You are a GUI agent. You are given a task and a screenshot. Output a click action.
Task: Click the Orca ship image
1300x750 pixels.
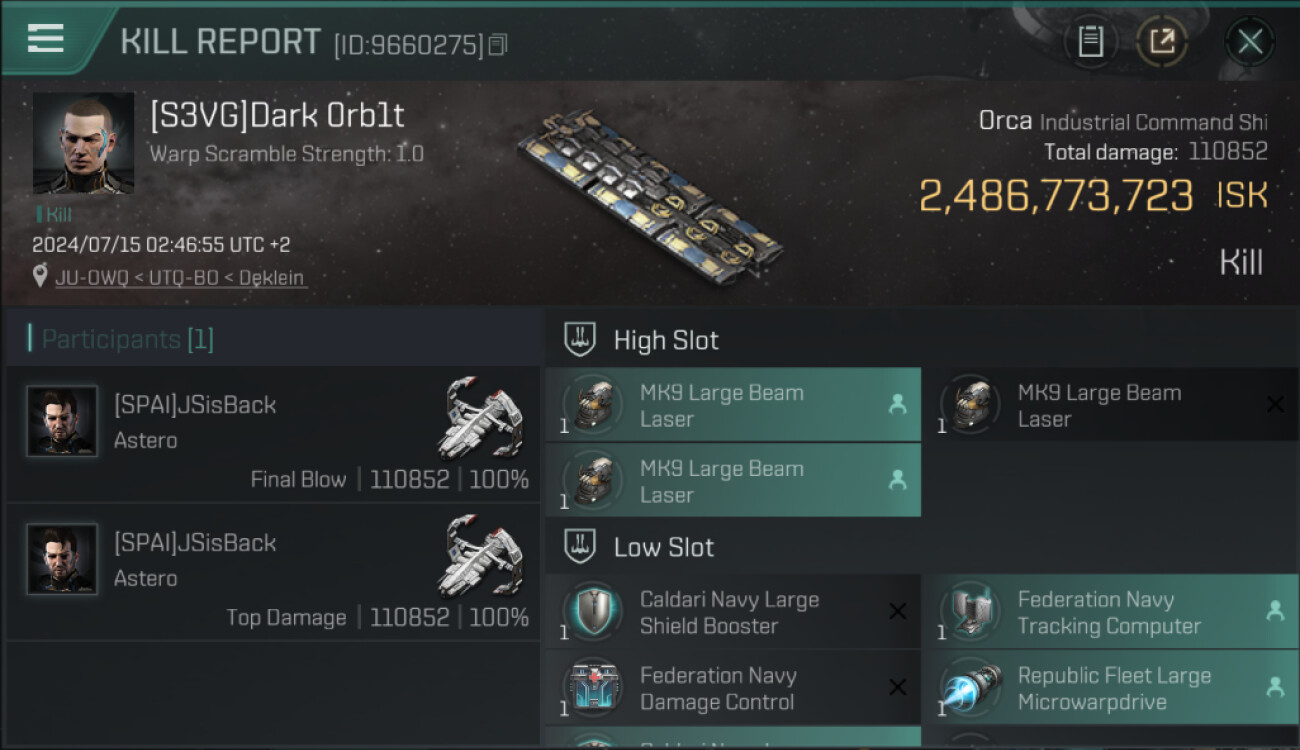point(650,195)
